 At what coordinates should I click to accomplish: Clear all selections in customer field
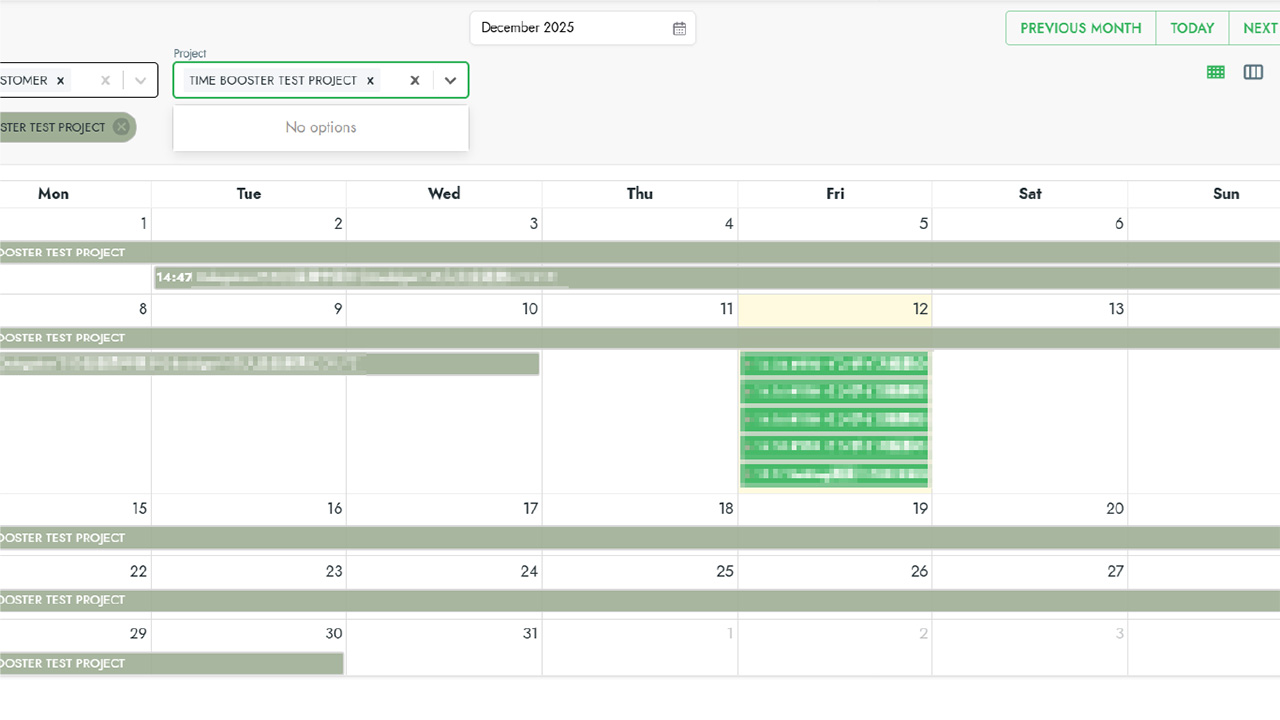pyautogui.click(x=105, y=81)
